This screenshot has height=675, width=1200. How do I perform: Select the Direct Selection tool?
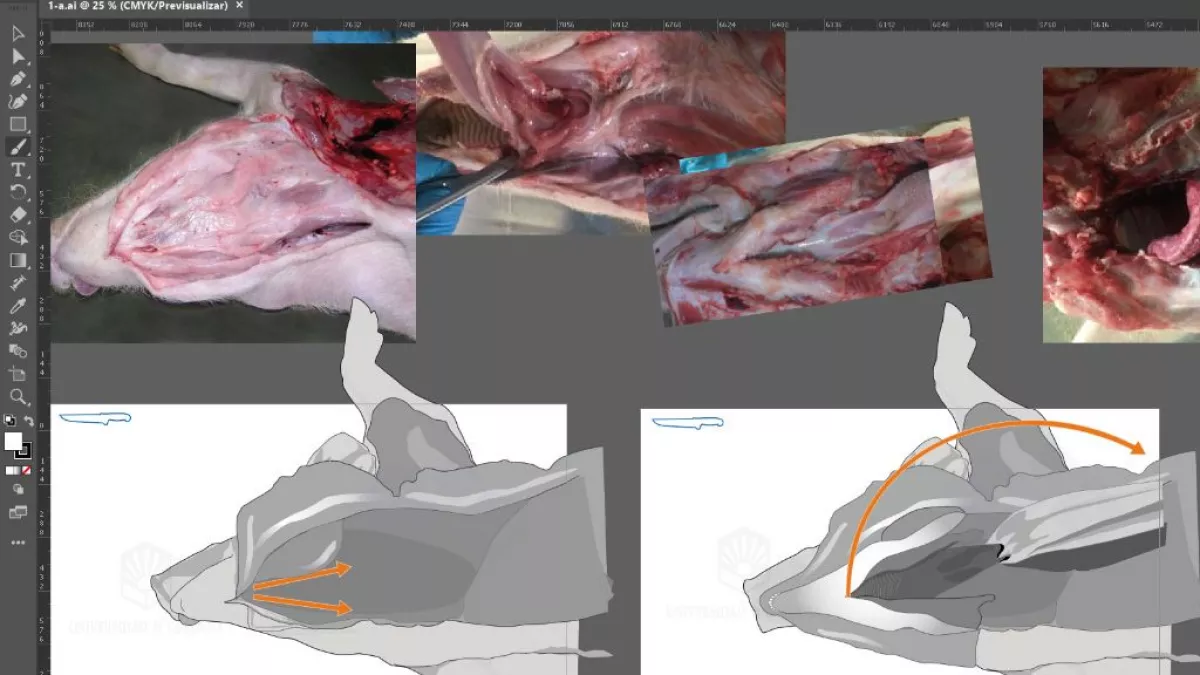(17, 56)
